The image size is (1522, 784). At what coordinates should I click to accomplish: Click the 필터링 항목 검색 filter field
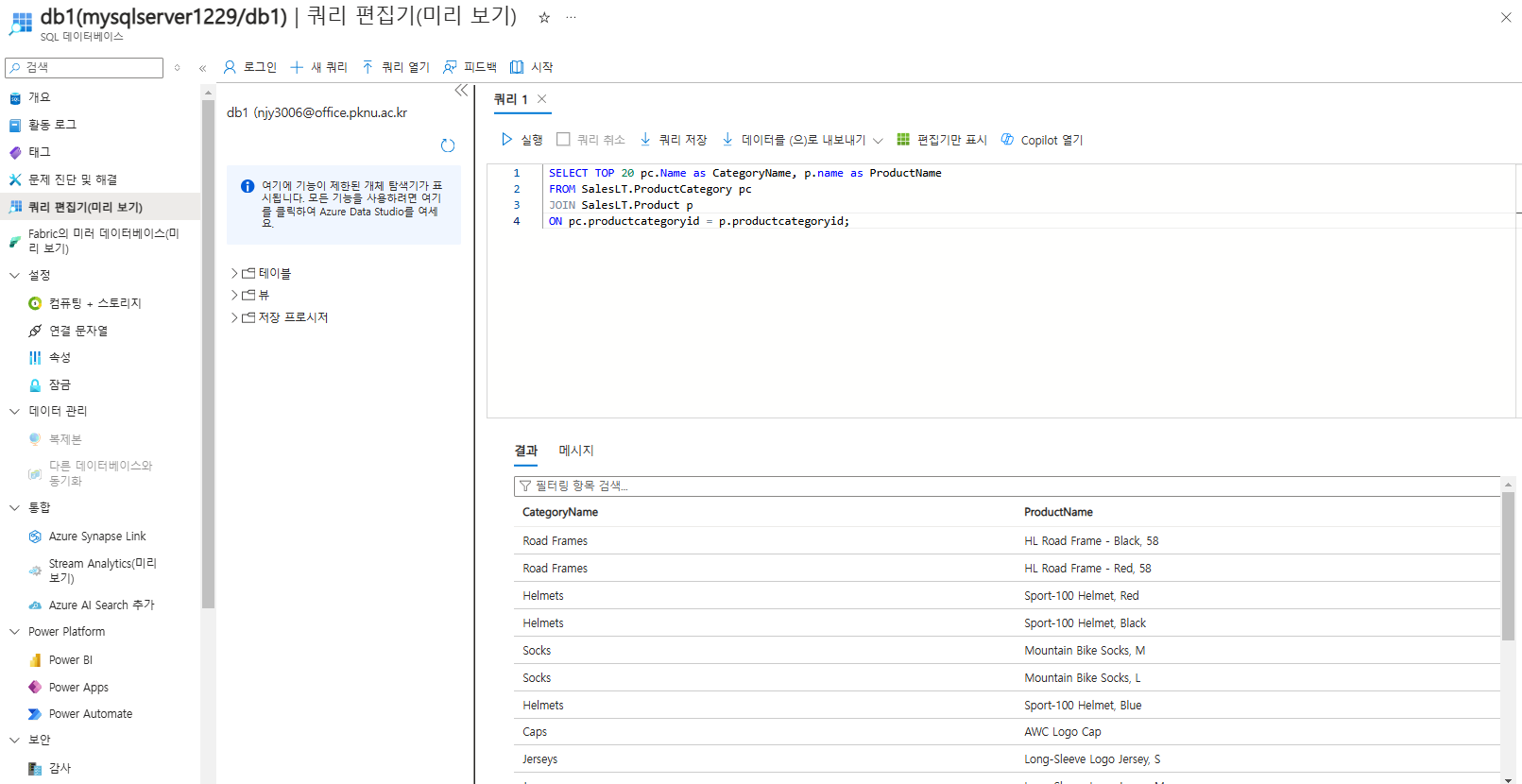coord(1006,486)
